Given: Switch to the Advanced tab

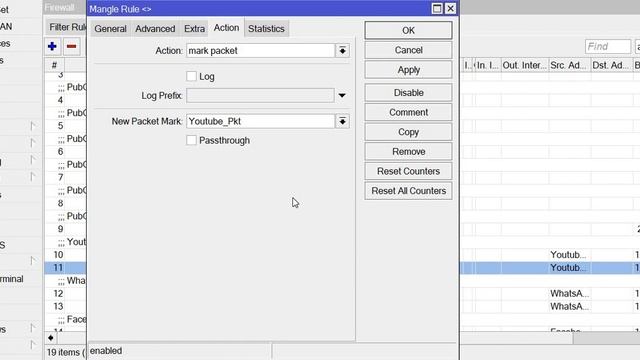Looking at the screenshot, I should (x=155, y=29).
